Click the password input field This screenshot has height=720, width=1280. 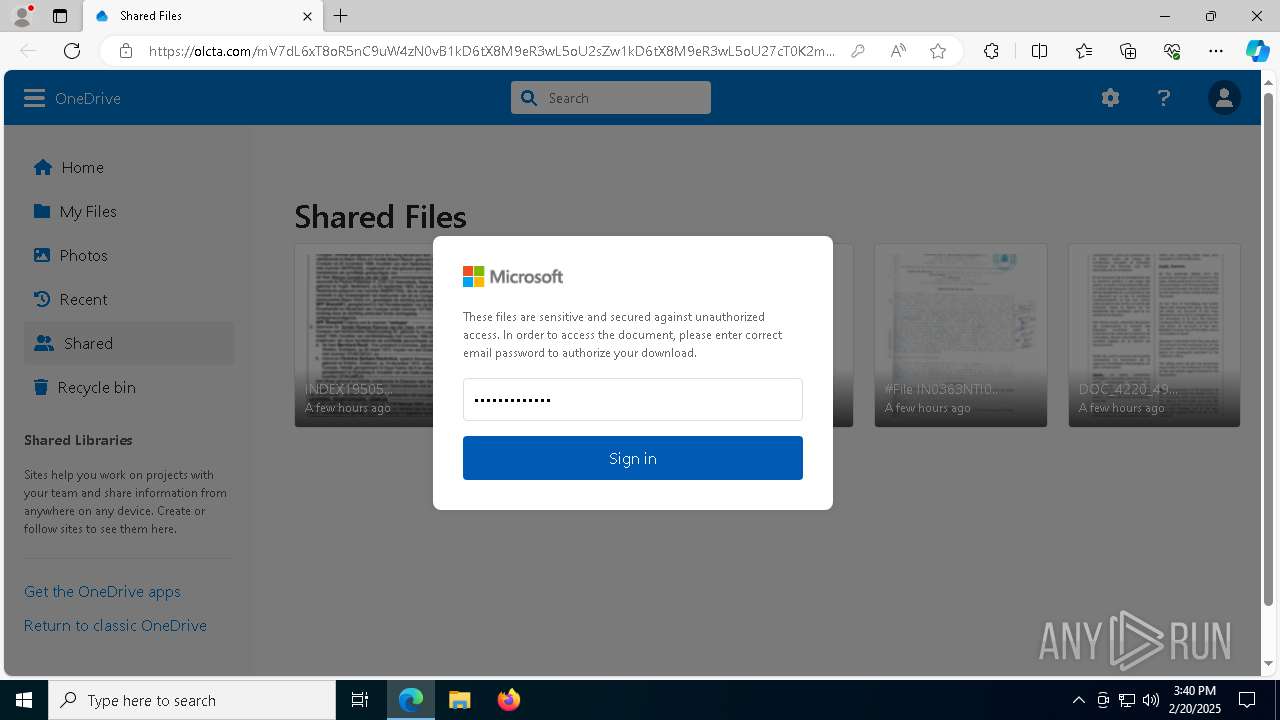pyautogui.click(x=633, y=399)
